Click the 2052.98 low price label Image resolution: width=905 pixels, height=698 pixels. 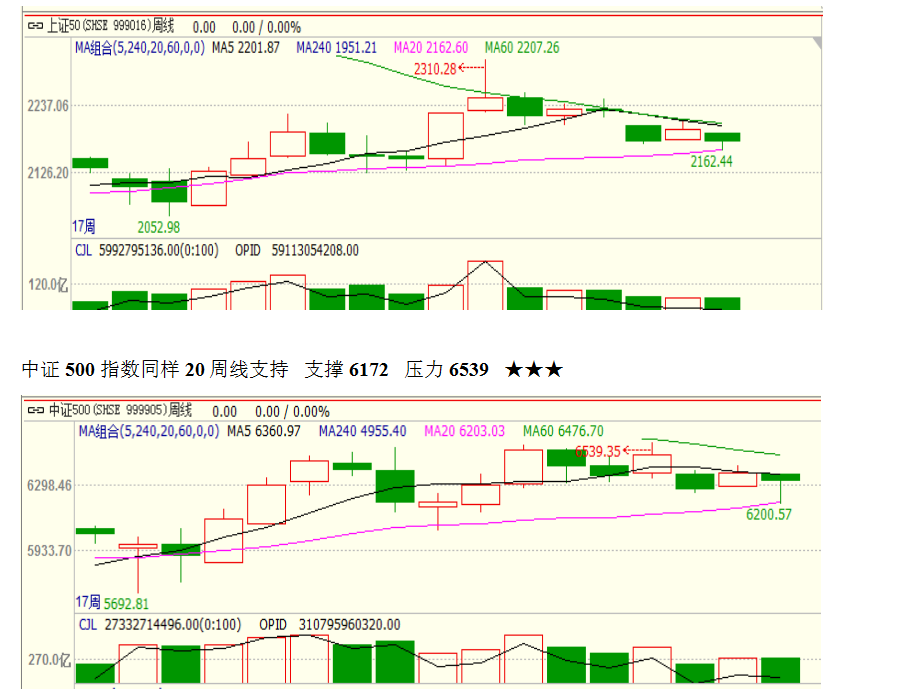(159, 227)
